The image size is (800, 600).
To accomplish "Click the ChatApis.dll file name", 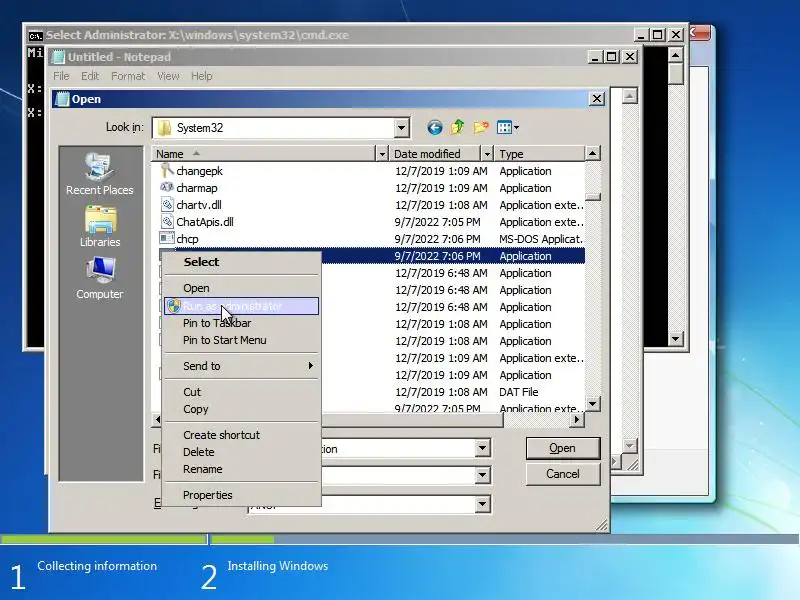I will point(205,222).
